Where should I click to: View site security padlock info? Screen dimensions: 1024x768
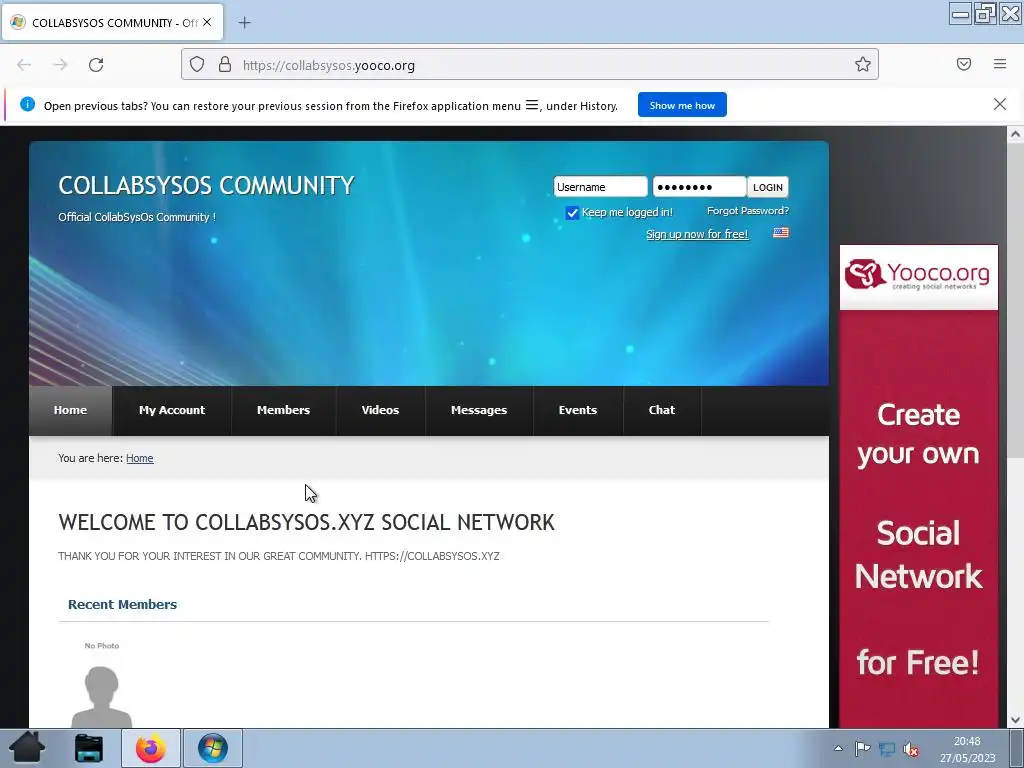(225, 64)
